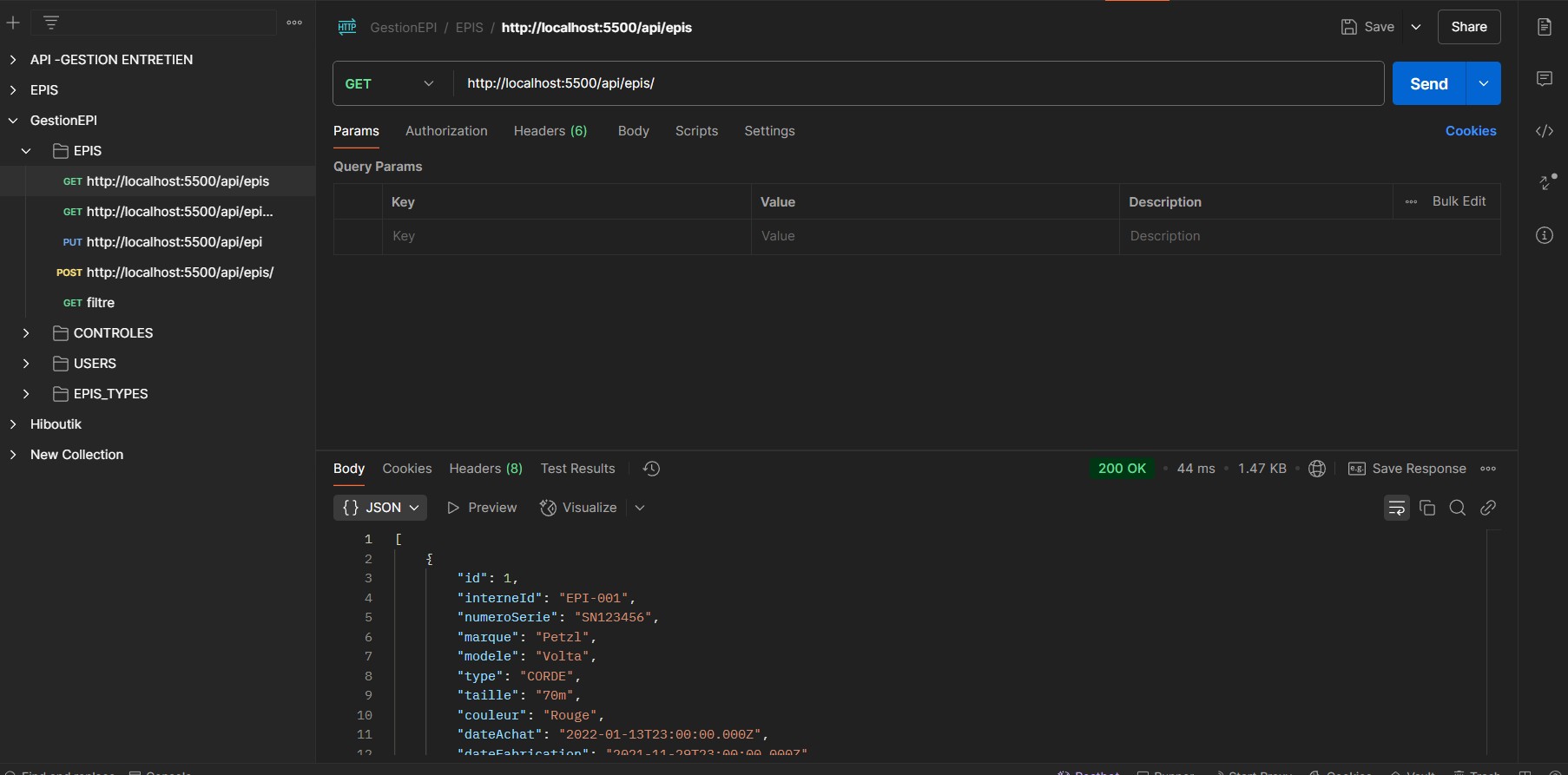Open the collections filter icon in sidebar
The height and width of the screenshot is (775, 1568).
pyautogui.click(x=51, y=23)
